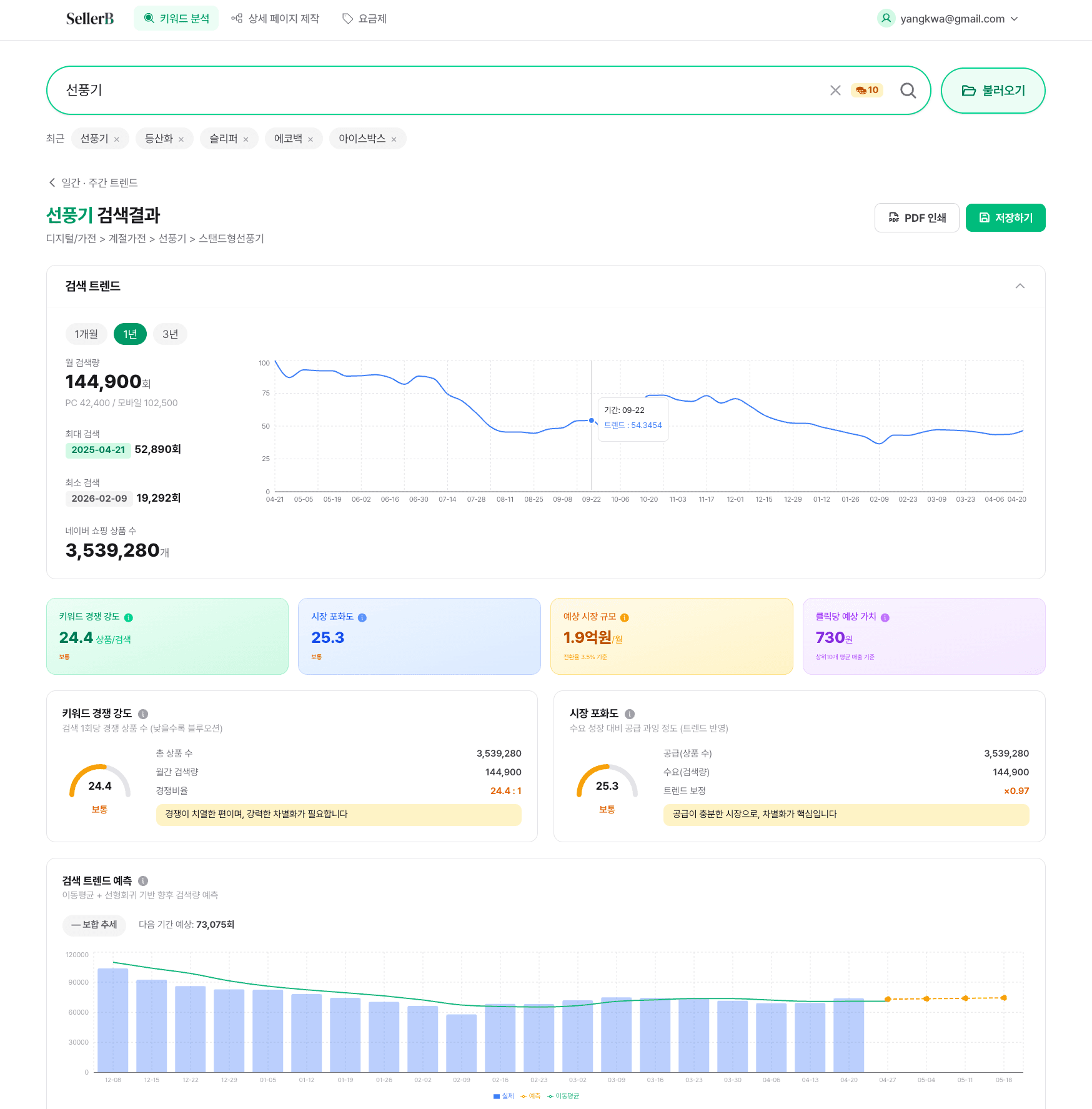The height and width of the screenshot is (1109, 1092).
Task: Go back via 일간 · 주간 트렌드 chevron
Action: point(52,182)
